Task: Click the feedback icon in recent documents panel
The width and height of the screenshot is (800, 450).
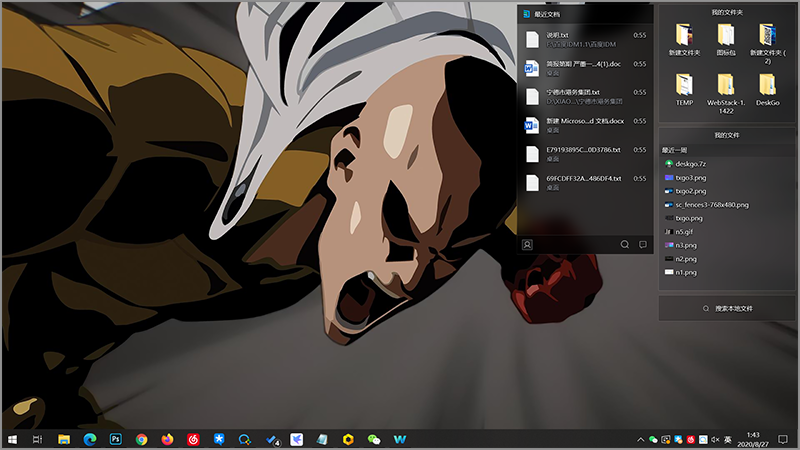Action: [643, 244]
